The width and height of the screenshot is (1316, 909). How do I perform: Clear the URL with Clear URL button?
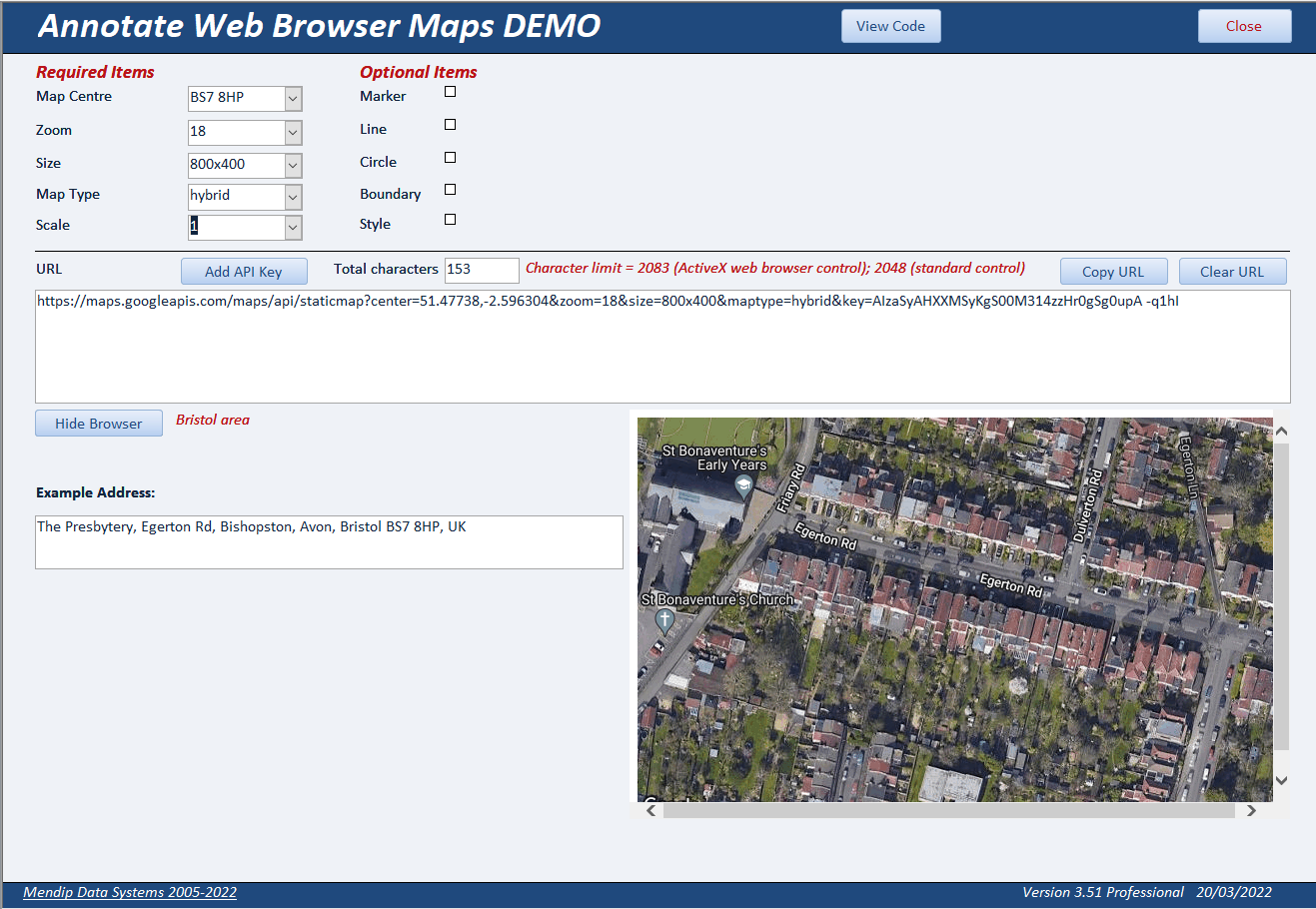click(x=1232, y=272)
